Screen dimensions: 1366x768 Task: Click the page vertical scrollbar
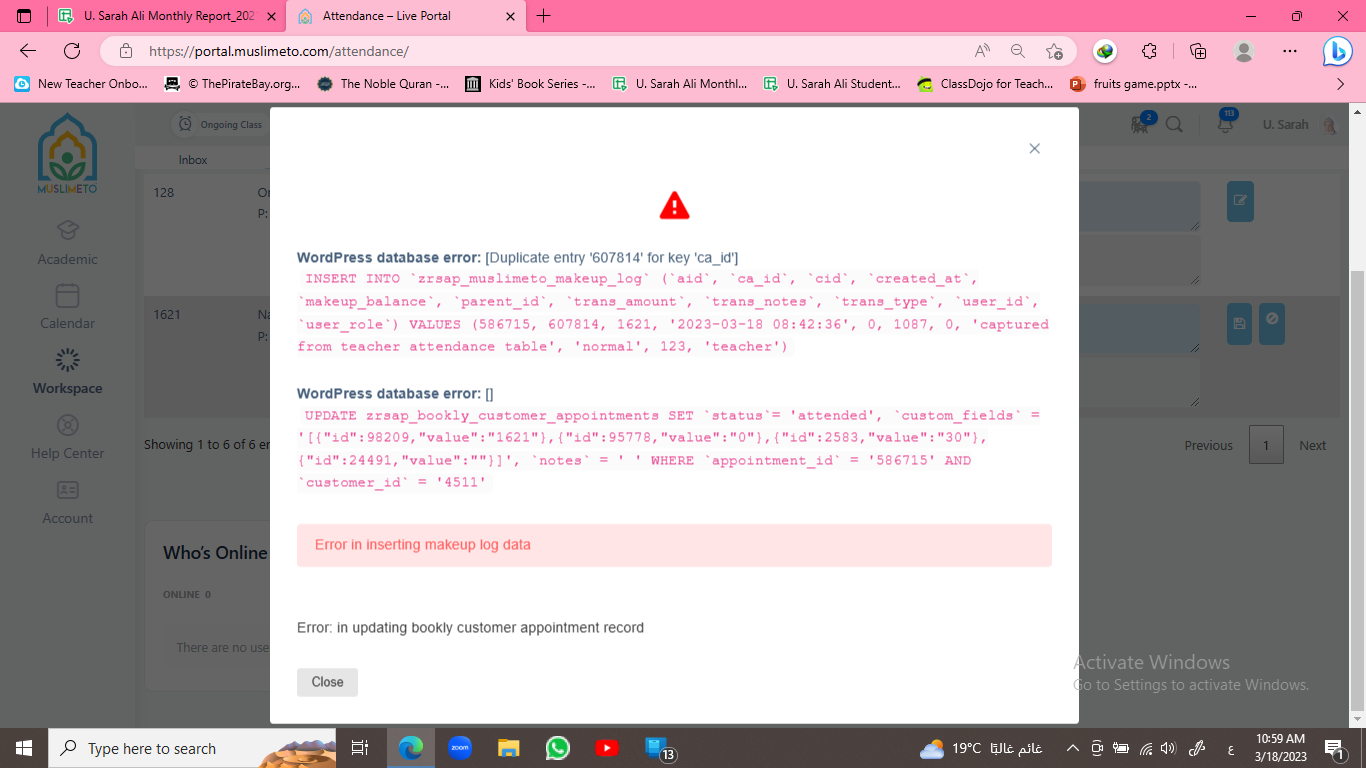(1357, 490)
